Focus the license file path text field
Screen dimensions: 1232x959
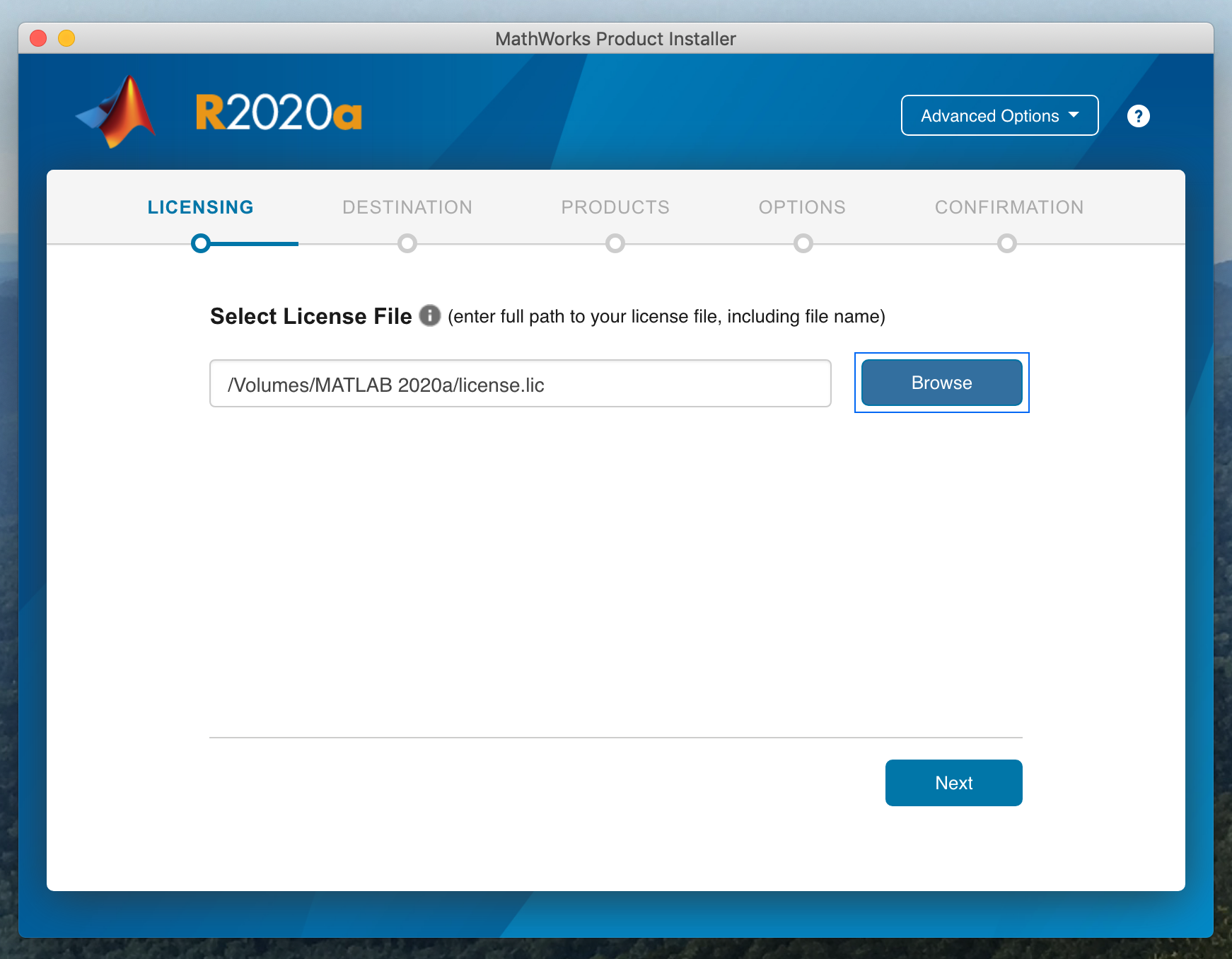tap(520, 384)
